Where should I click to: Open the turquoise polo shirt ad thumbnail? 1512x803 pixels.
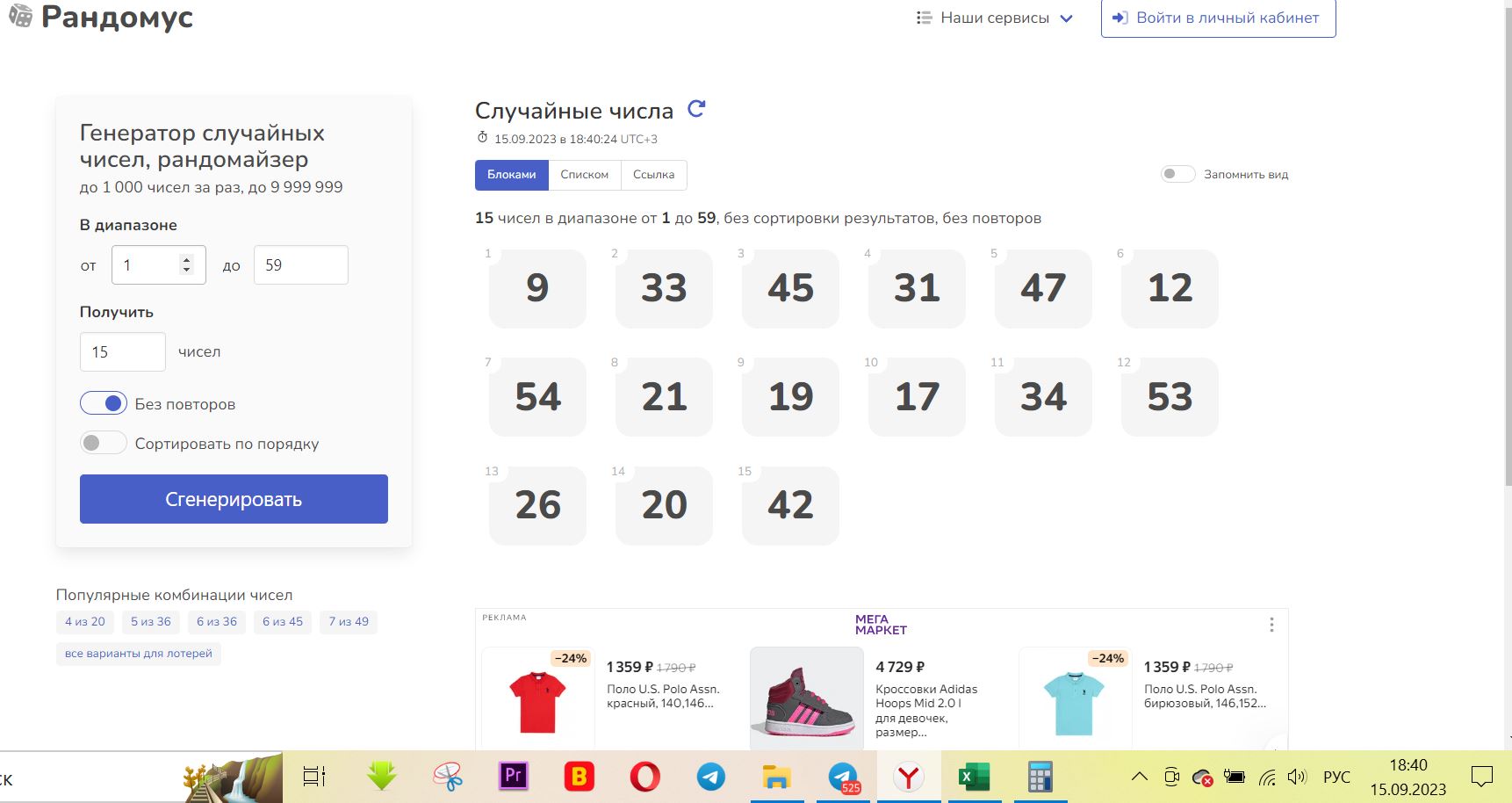tap(1075, 701)
